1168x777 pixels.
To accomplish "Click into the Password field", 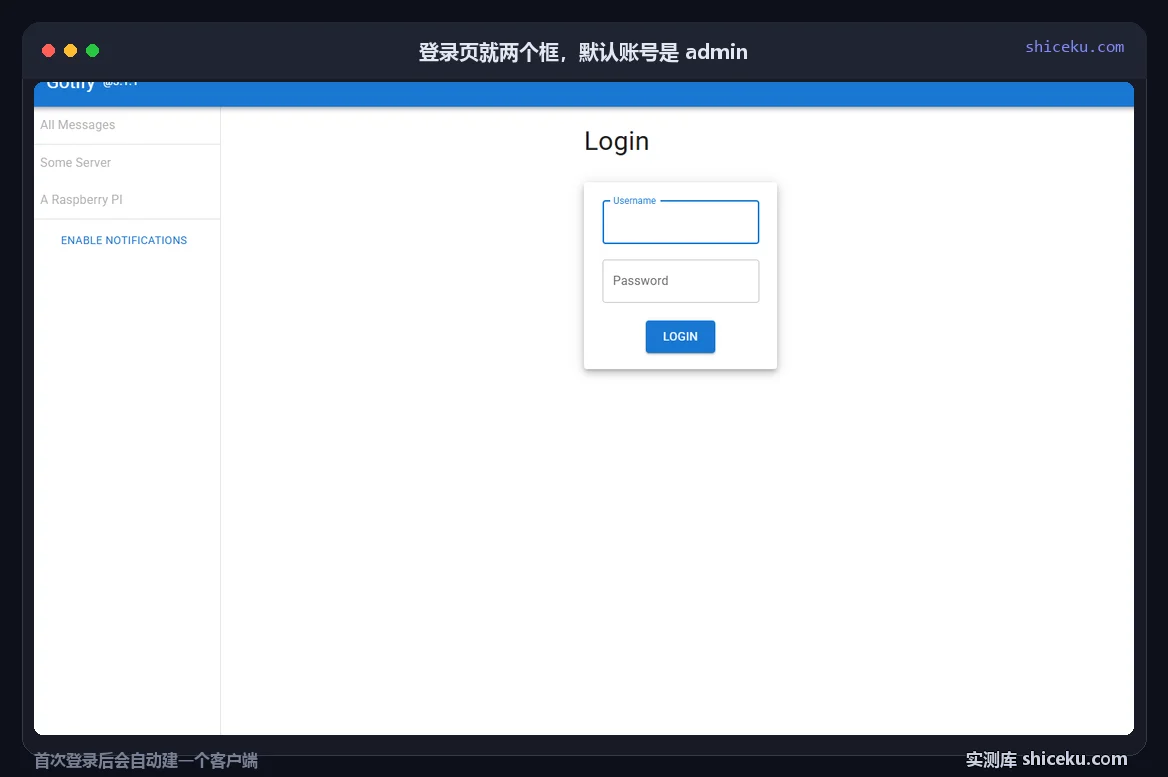I will pyautogui.click(x=680, y=281).
